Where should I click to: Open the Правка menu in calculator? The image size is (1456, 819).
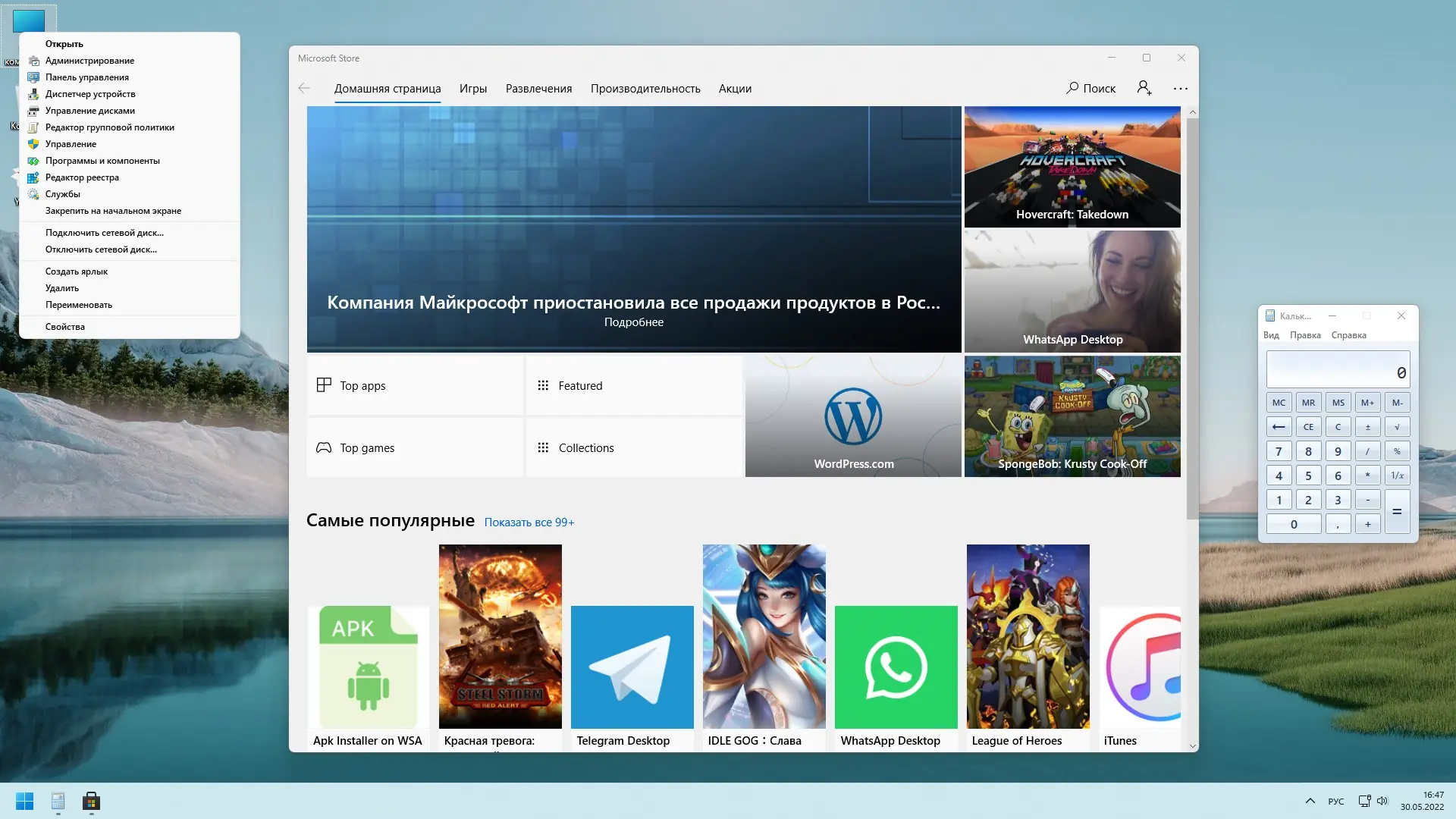(x=1304, y=335)
